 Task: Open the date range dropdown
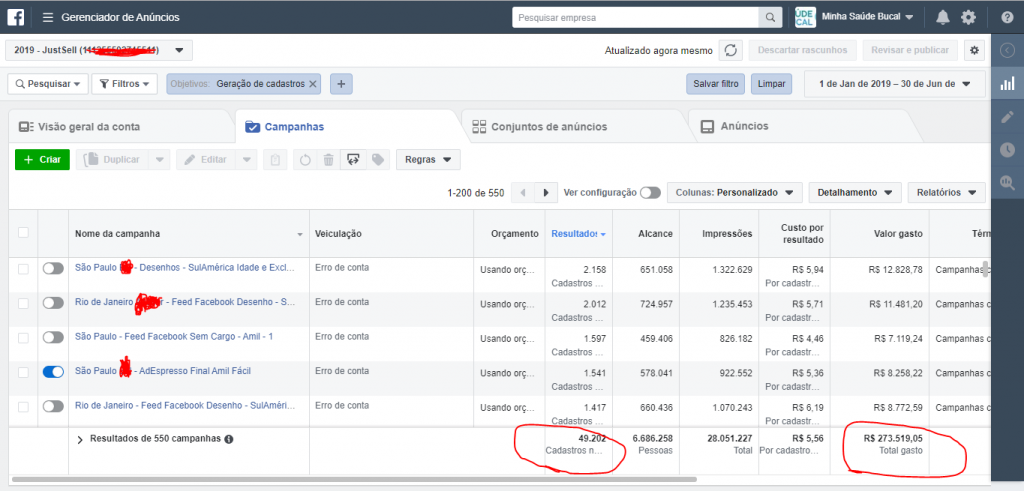click(x=894, y=84)
